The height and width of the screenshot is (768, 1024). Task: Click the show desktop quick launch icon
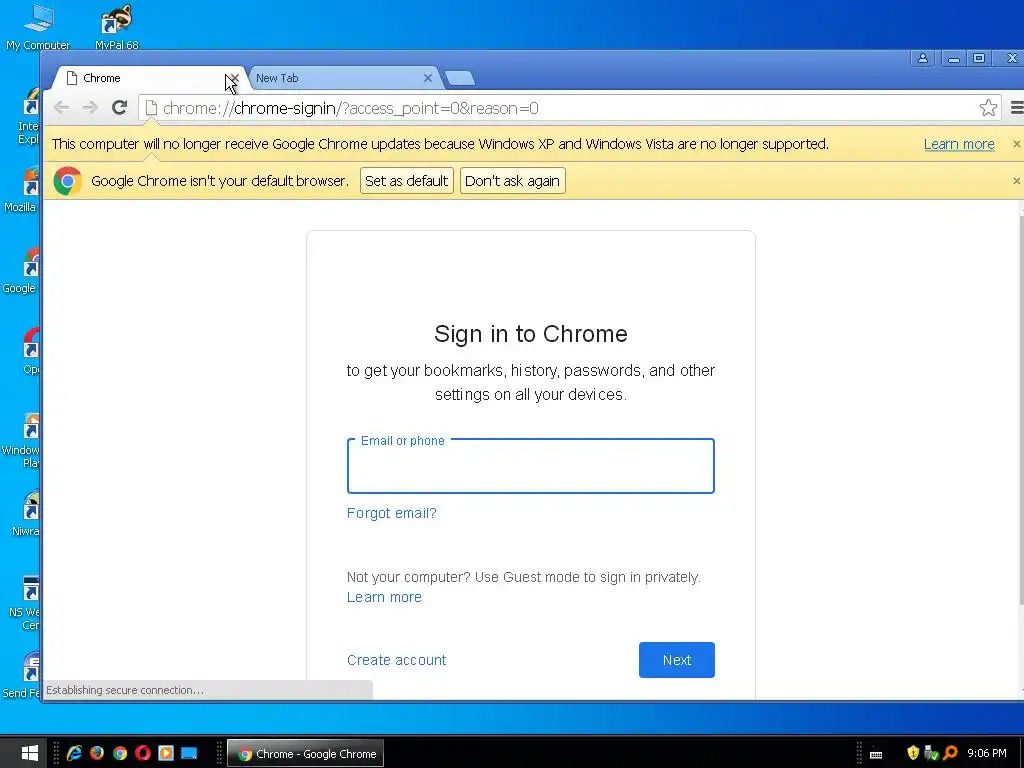point(189,753)
